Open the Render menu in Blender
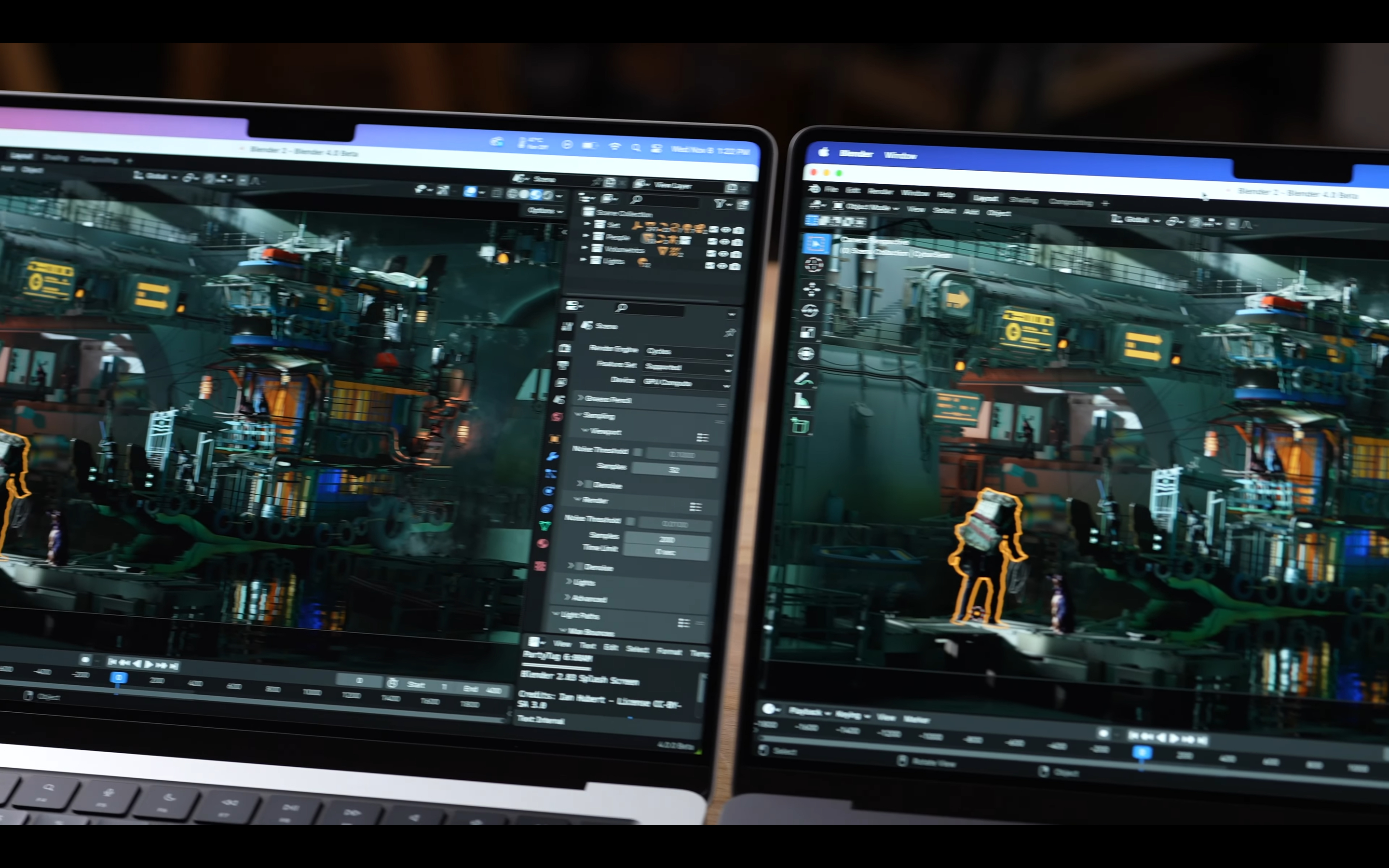 pyautogui.click(x=880, y=191)
